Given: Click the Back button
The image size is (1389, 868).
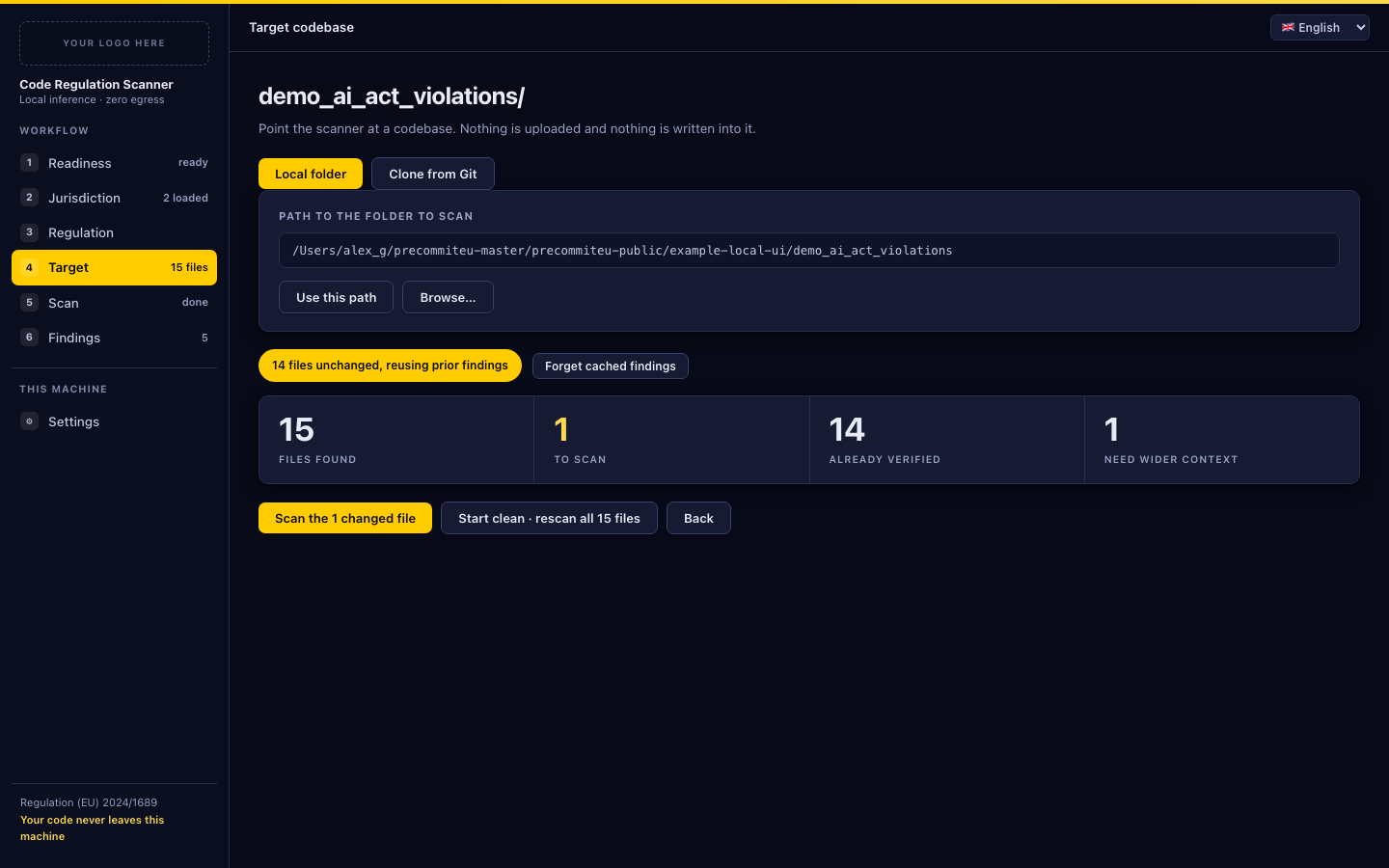Looking at the screenshot, I should [698, 518].
